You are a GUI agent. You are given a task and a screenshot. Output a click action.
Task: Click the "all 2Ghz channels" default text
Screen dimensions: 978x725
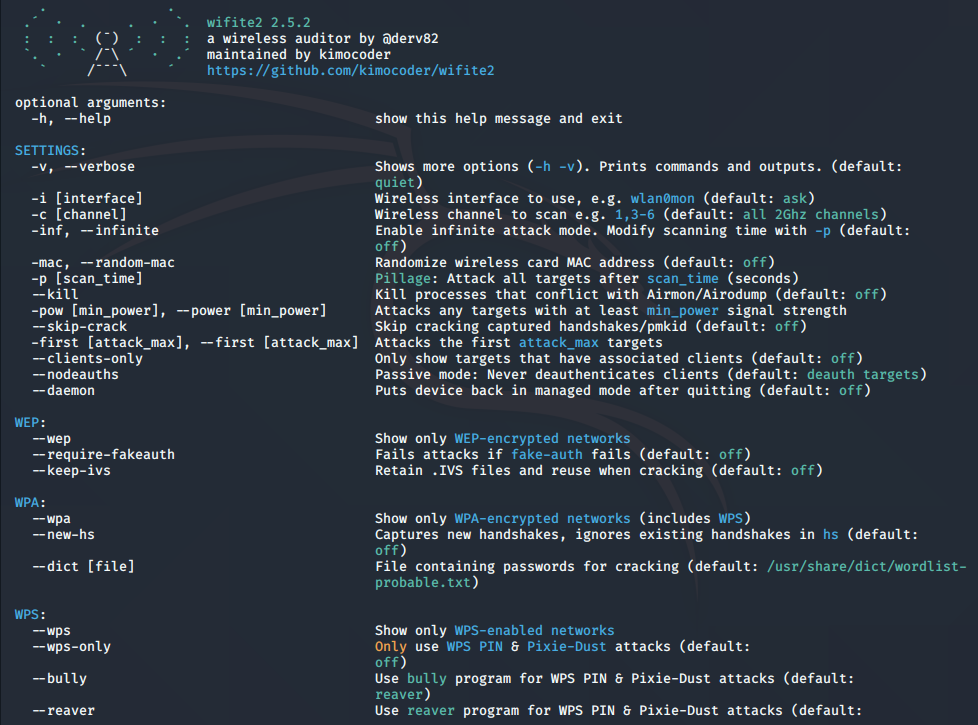pos(810,215)
